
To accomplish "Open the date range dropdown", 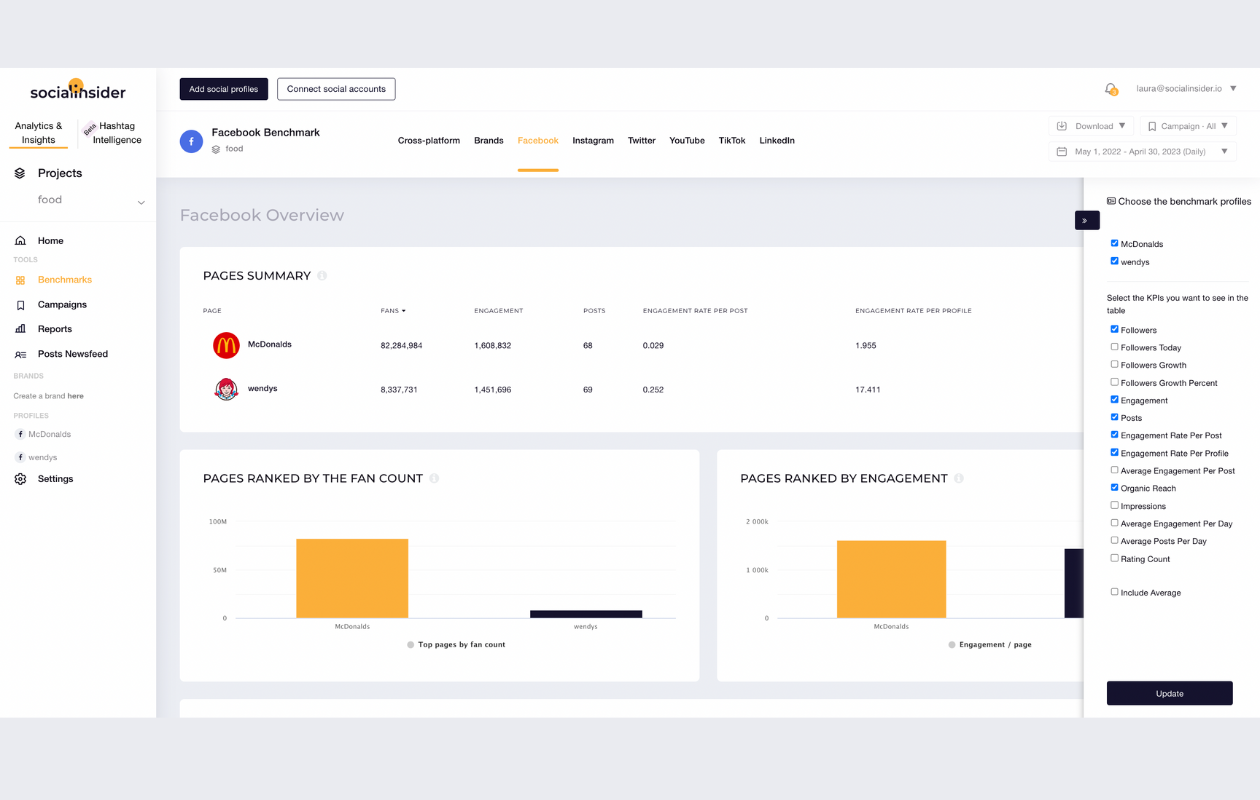I will pyautogui.click(x=1143, y=152).
